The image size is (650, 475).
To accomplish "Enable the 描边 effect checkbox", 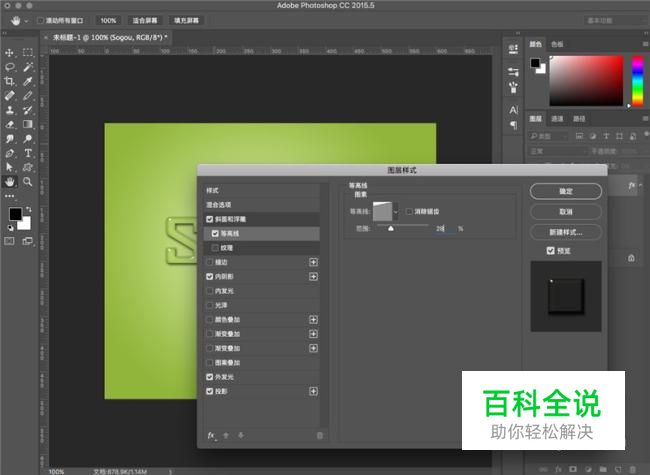I will 210,262.
